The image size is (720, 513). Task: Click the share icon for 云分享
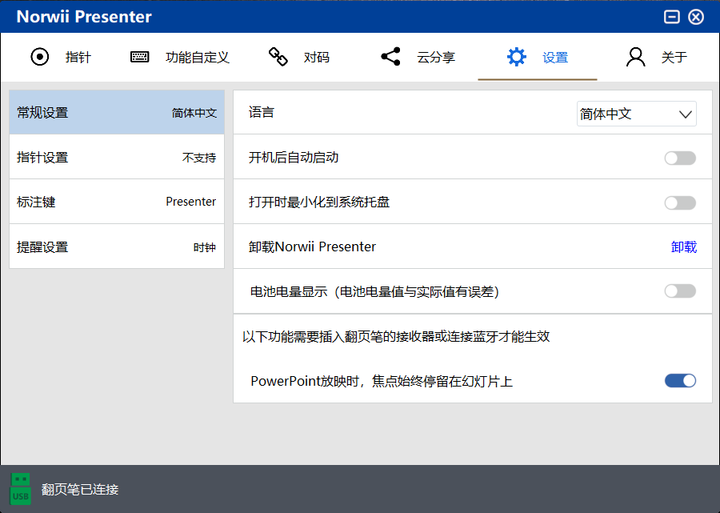tap(391, 57)
